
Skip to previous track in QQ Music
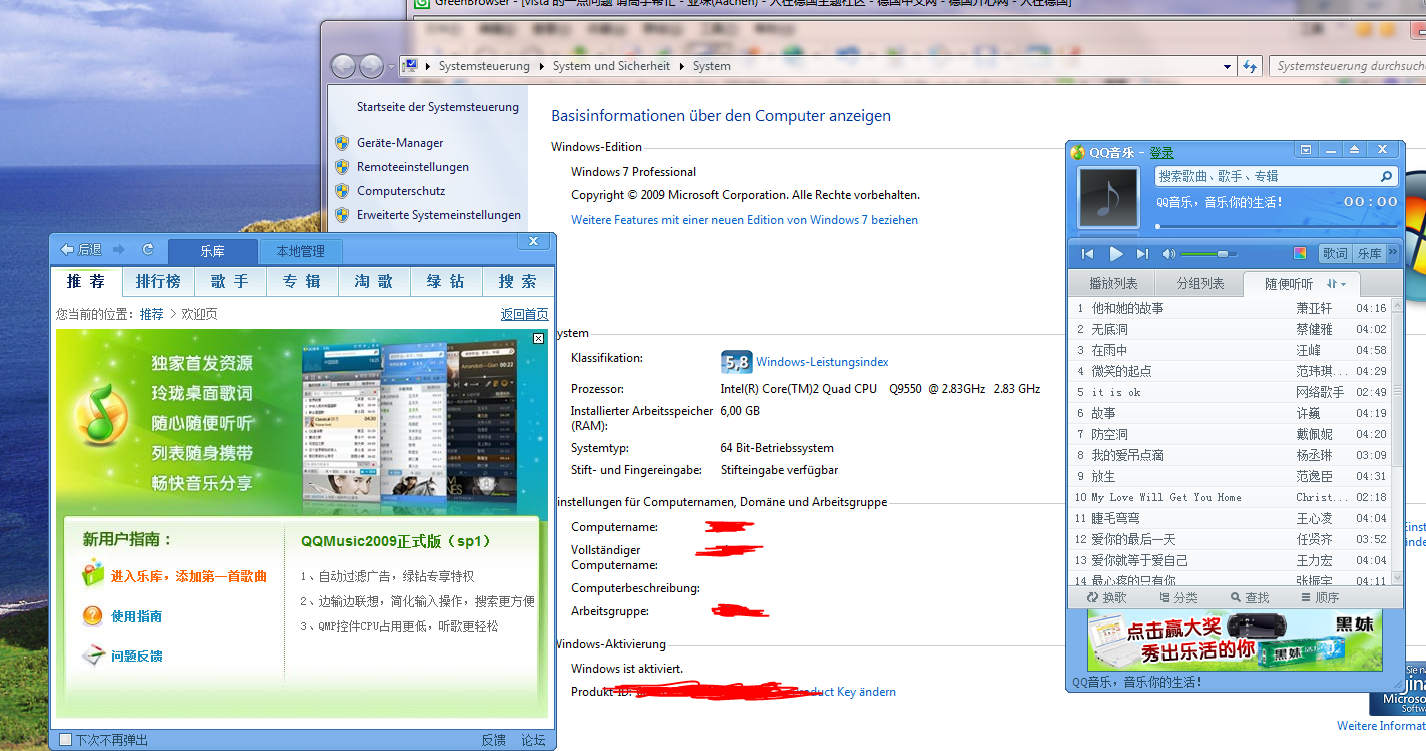(1088, 254)
